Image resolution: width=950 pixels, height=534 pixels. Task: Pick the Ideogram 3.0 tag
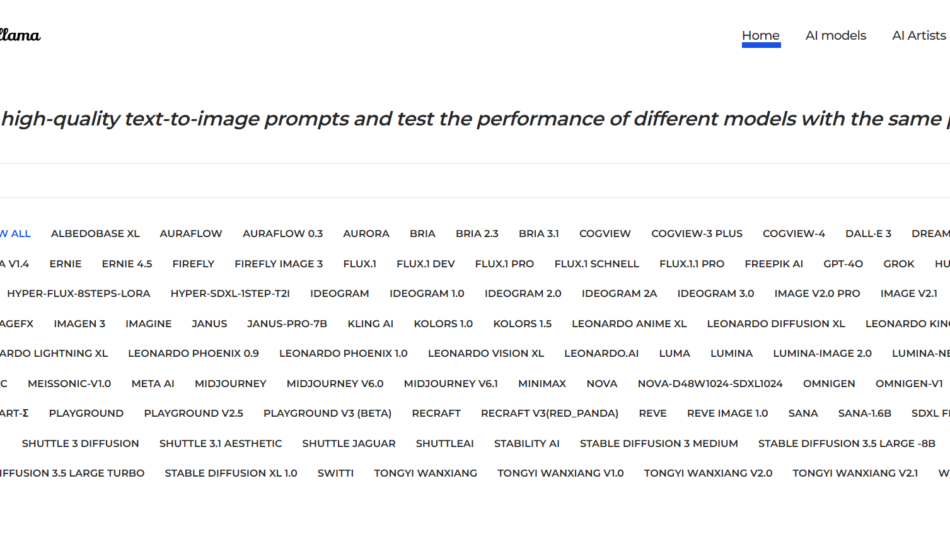(715, 294)
